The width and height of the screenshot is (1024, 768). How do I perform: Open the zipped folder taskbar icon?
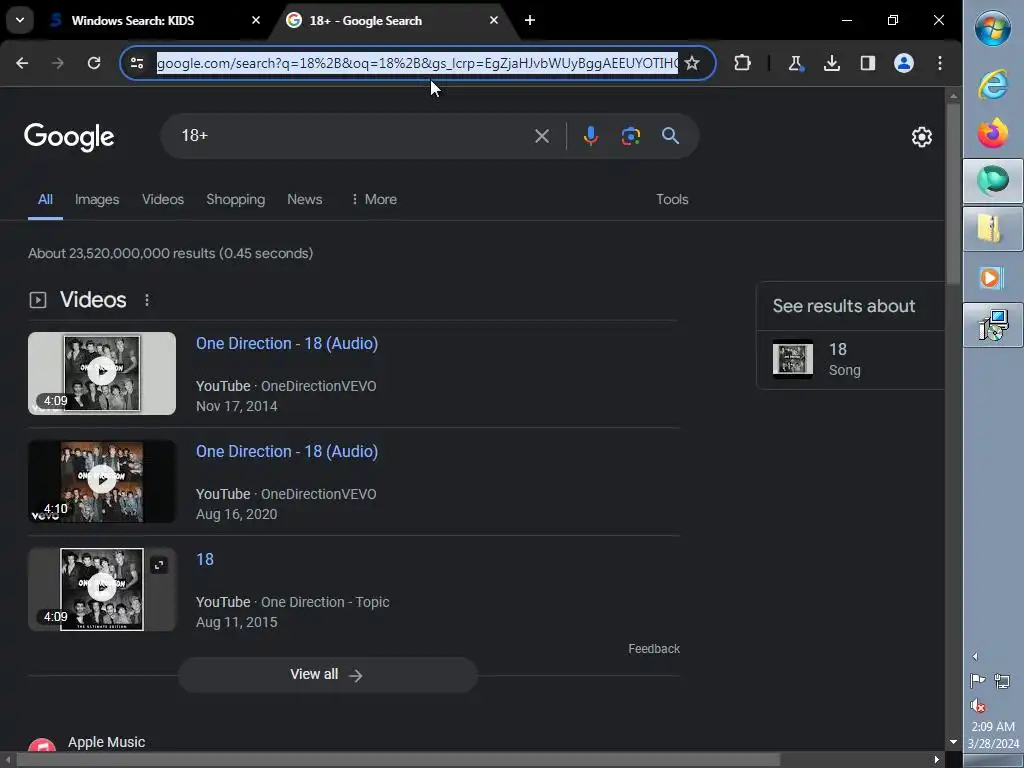point(993,229)
